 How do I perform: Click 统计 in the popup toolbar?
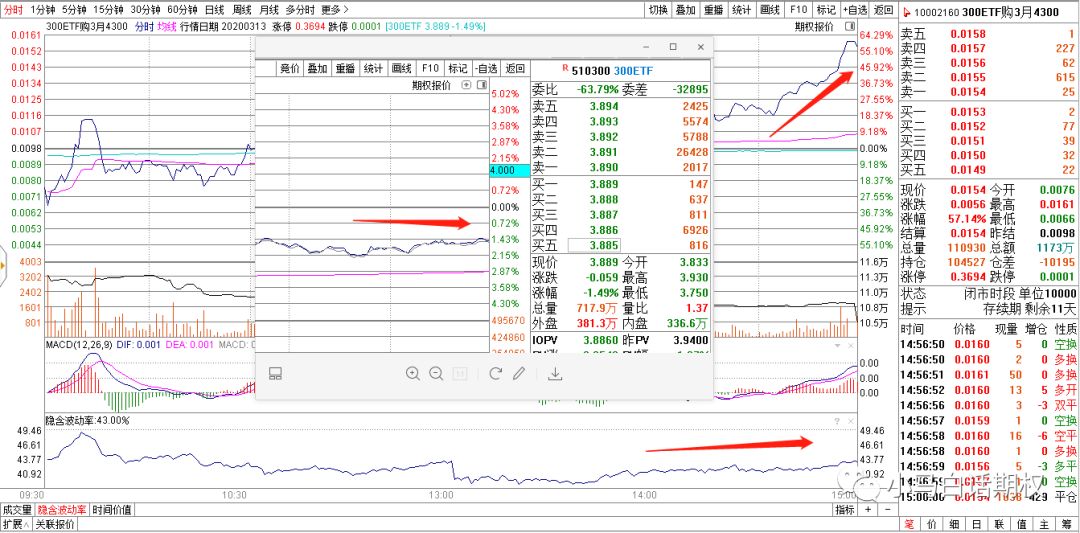373,68
